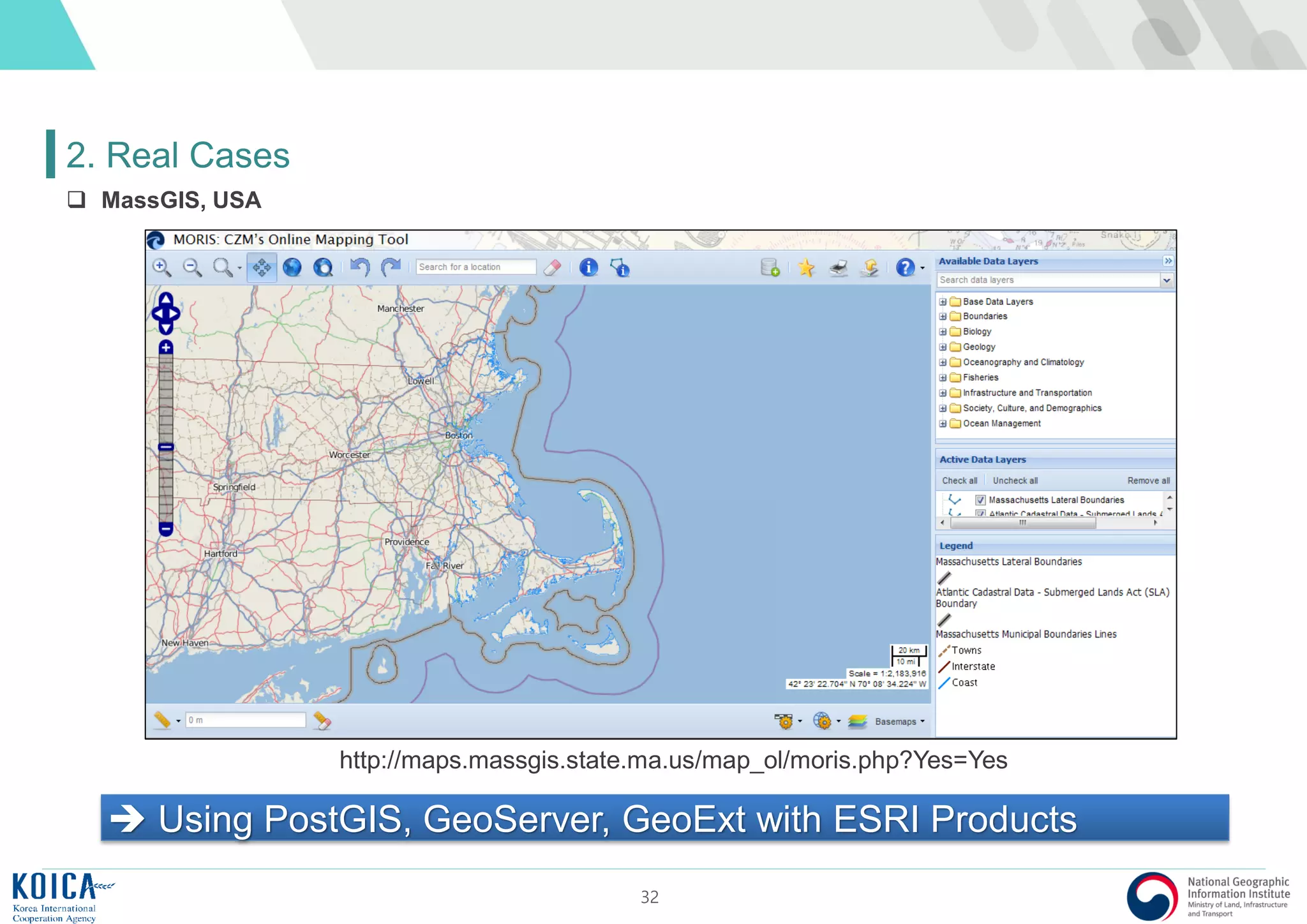
Task: Click the undo previous extent arrow
Action: pos(360,267)
